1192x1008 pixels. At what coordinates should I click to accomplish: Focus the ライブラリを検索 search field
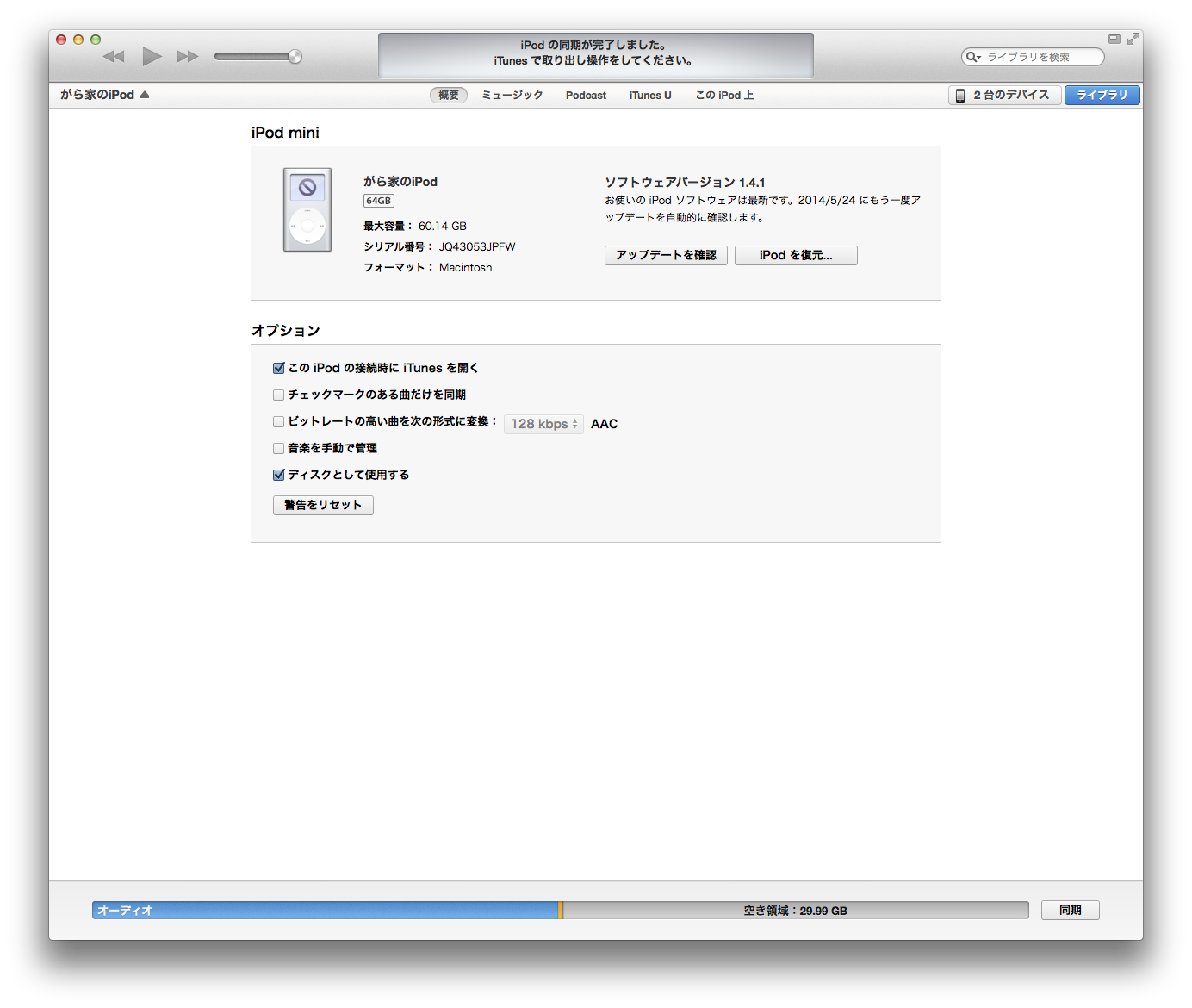(1033, 57)
